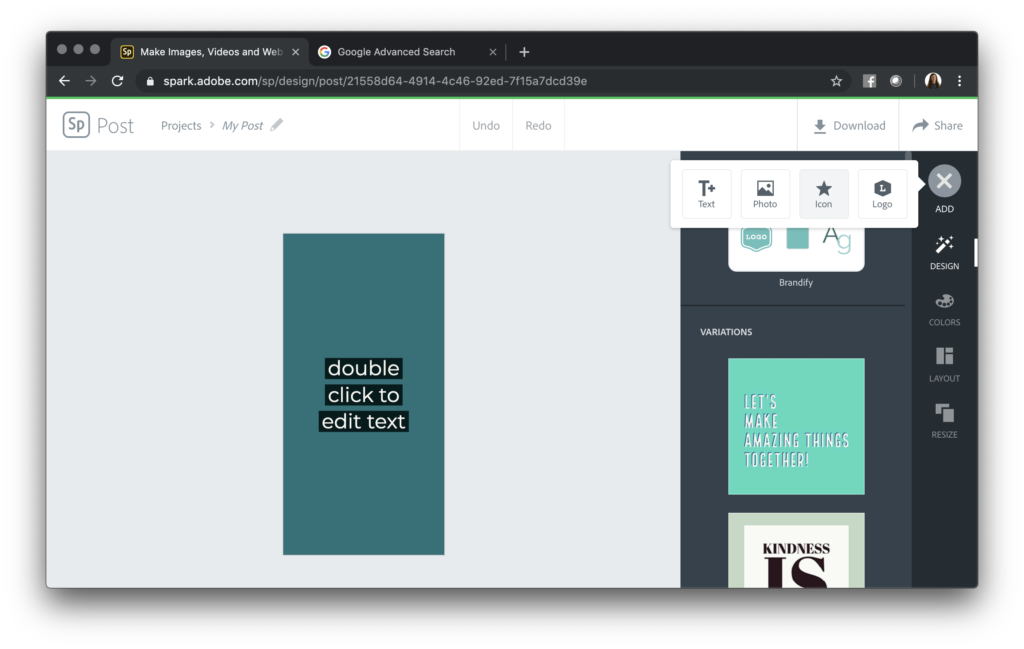
Task: Insert a brand logo via the Logo icon
Action: point(882,194)
